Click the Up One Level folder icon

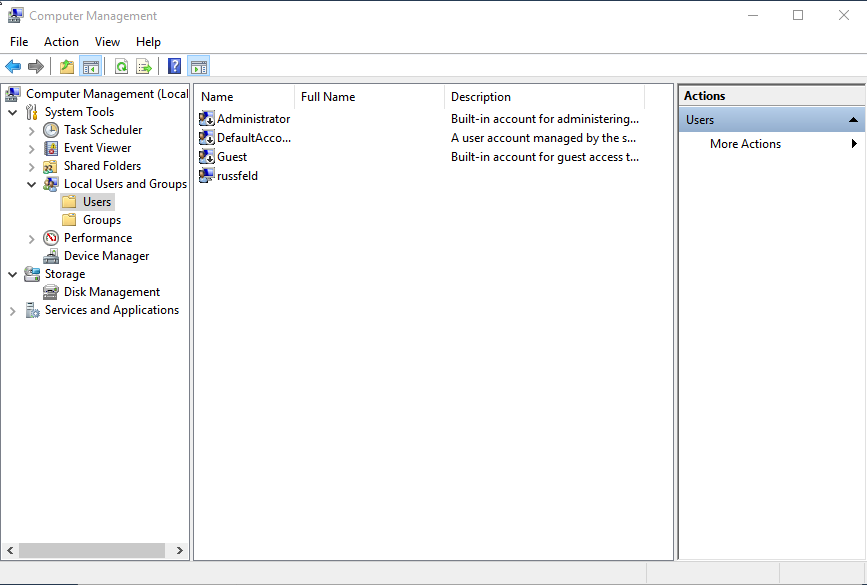click(x=66, y=67)
